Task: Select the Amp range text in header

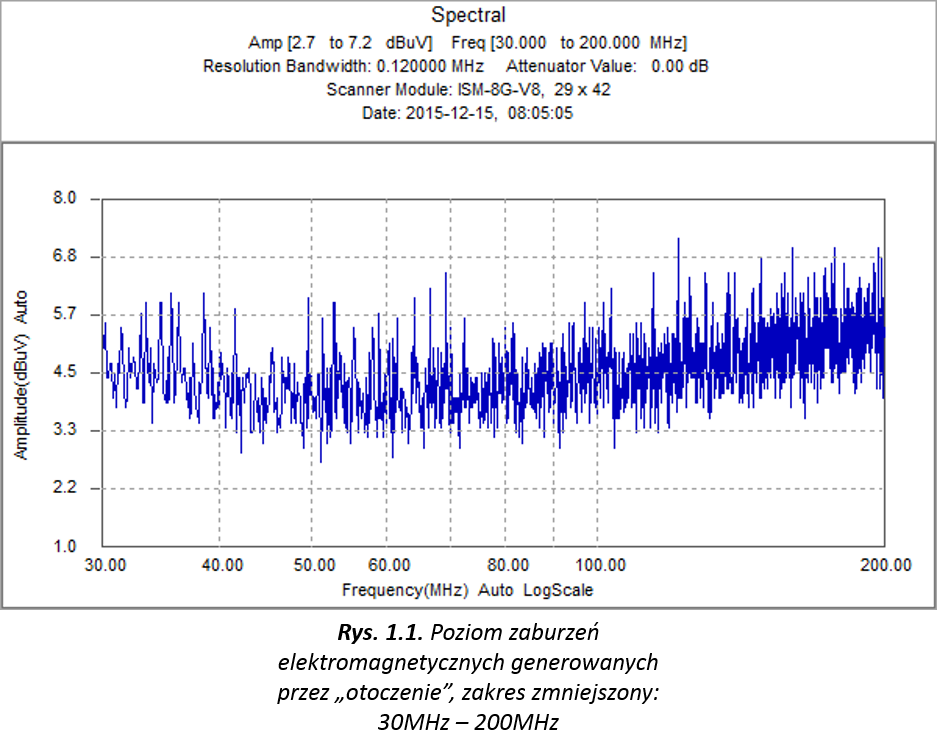Action: click(340, 42)
